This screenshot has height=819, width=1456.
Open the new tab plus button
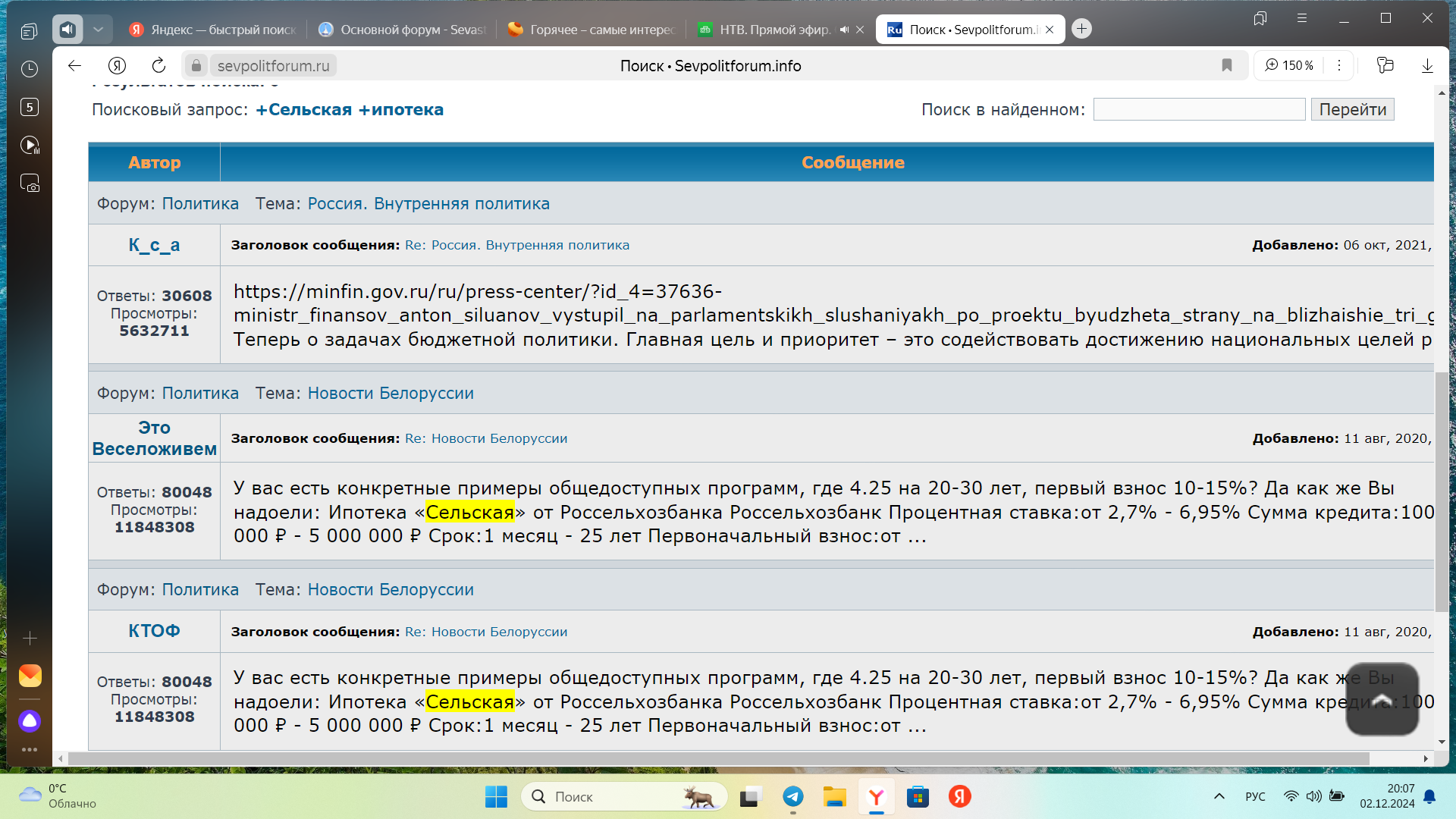(1082, 29)
